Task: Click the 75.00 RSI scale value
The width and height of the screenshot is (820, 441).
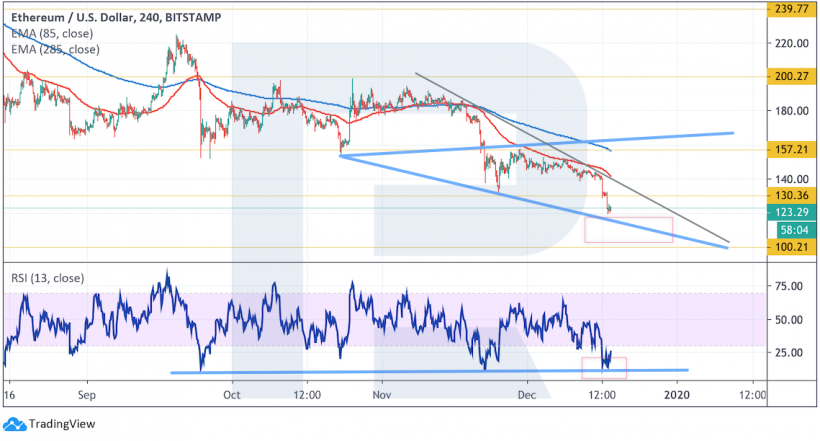Action: pos(784,287)
